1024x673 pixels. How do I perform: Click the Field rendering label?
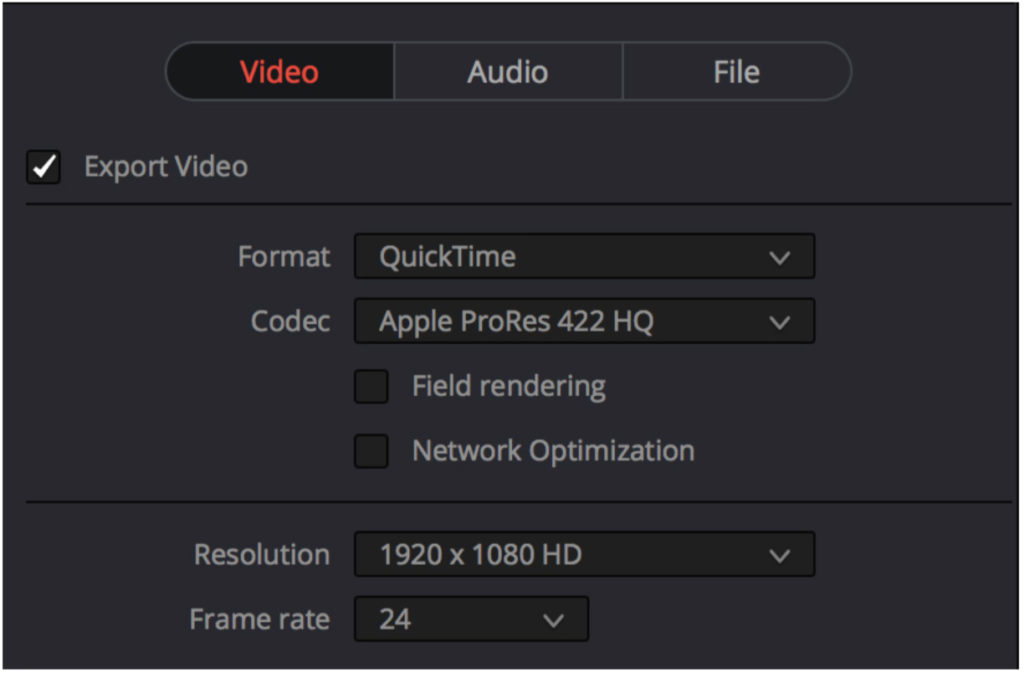pyautogui.click(x=509, y=386)
